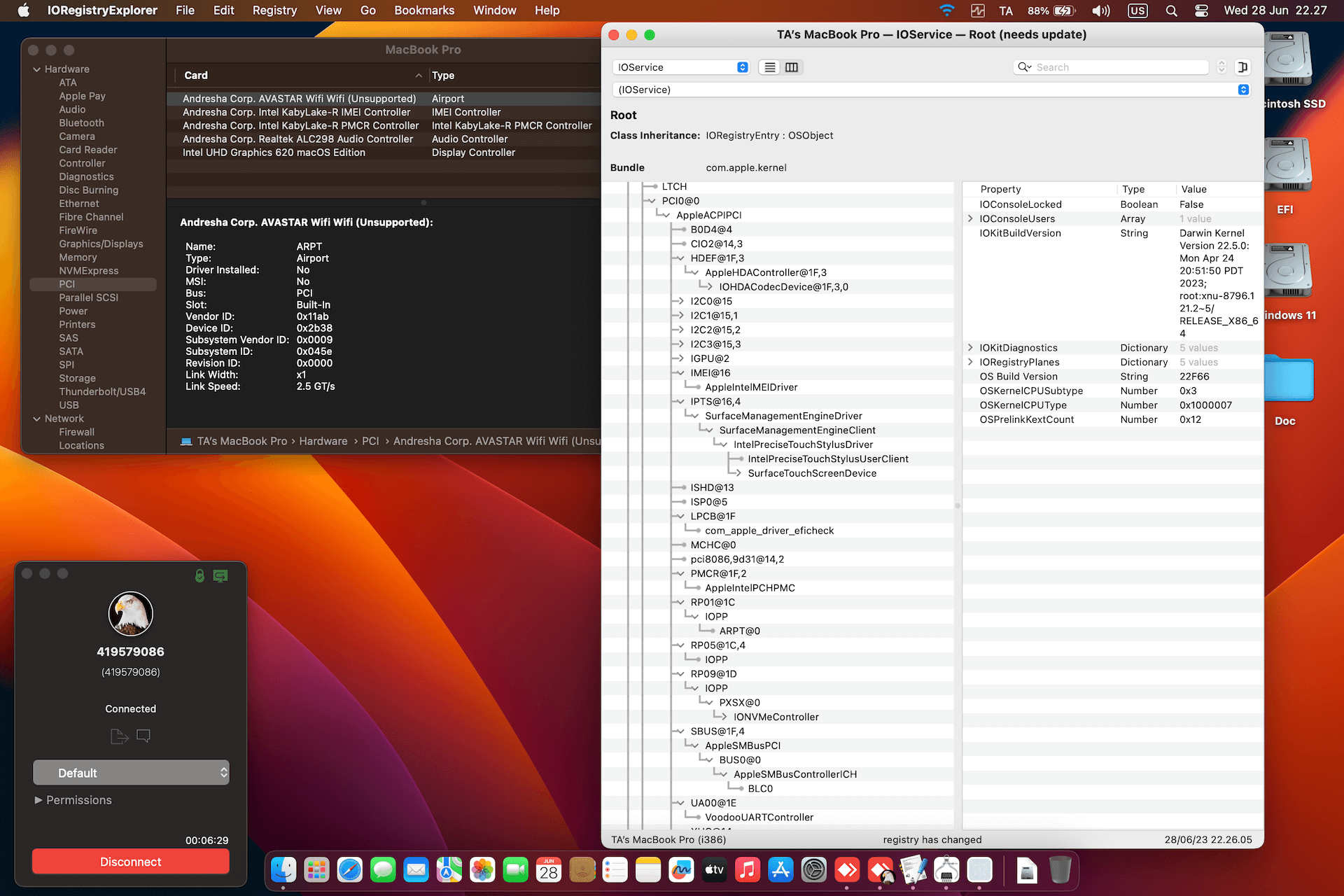Expand the IGPU@2 tree node

[680, 358]
